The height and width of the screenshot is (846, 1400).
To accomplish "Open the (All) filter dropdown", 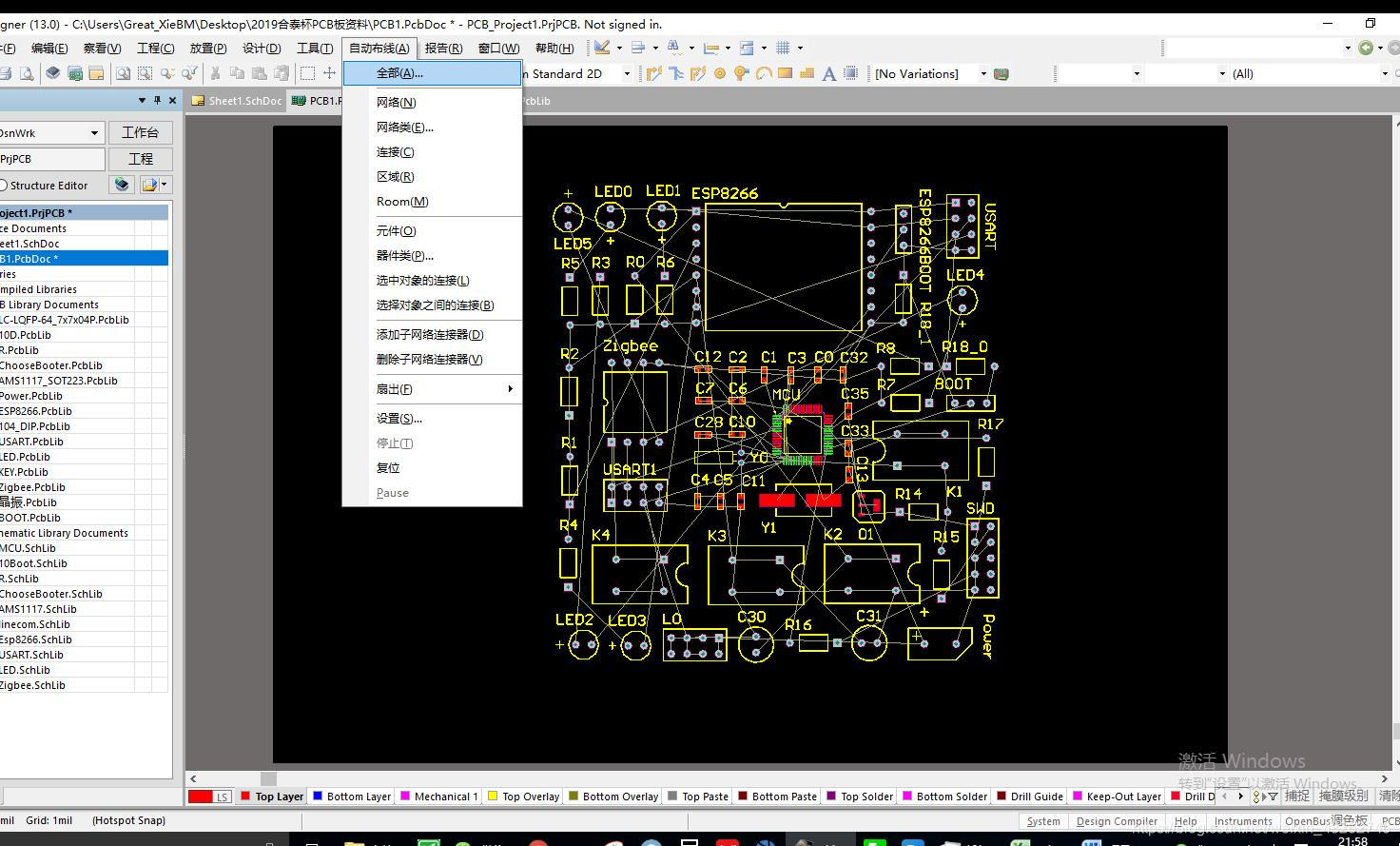I will click(x=1385, y=73).
